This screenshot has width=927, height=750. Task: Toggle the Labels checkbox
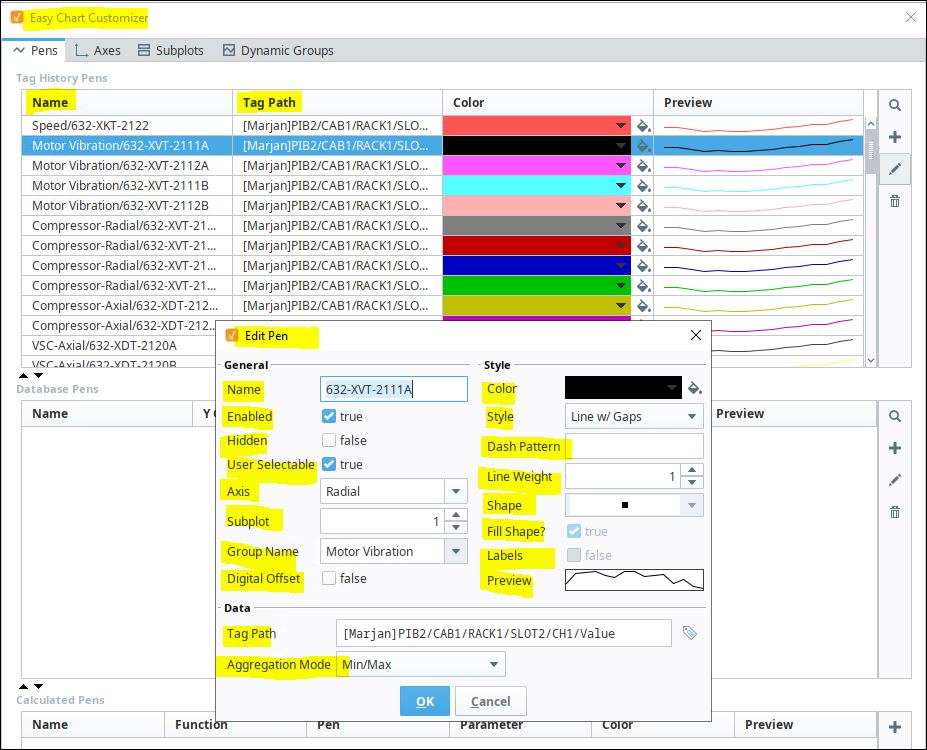573,555
